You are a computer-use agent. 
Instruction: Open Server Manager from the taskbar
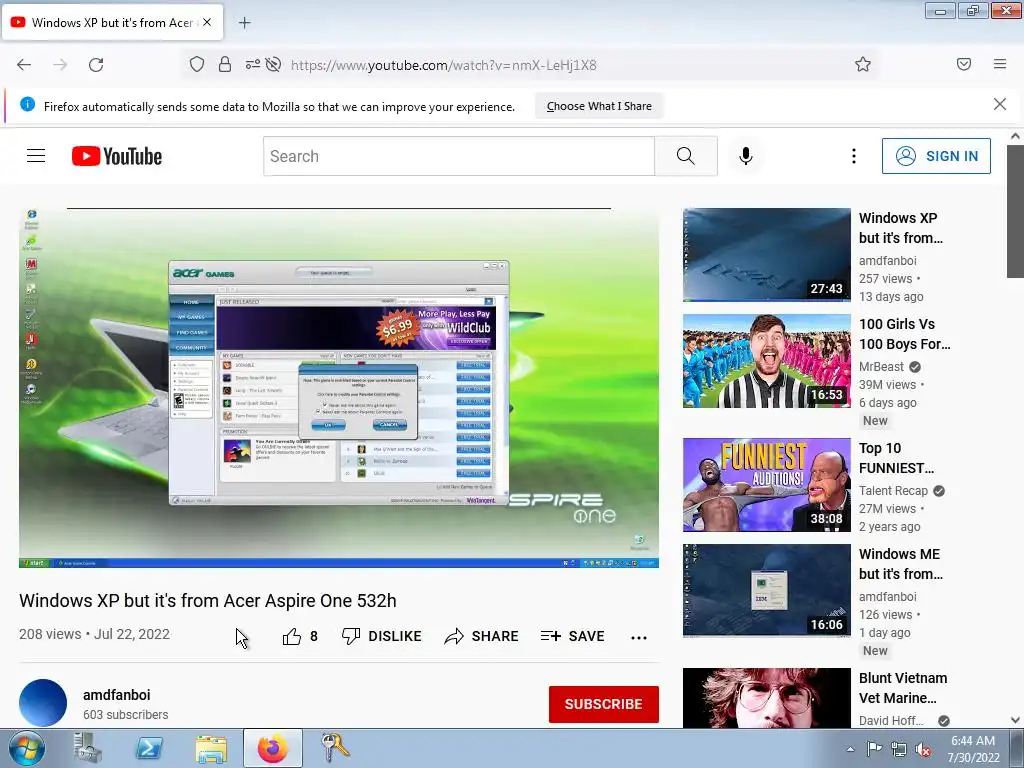(x=88, y=748)
